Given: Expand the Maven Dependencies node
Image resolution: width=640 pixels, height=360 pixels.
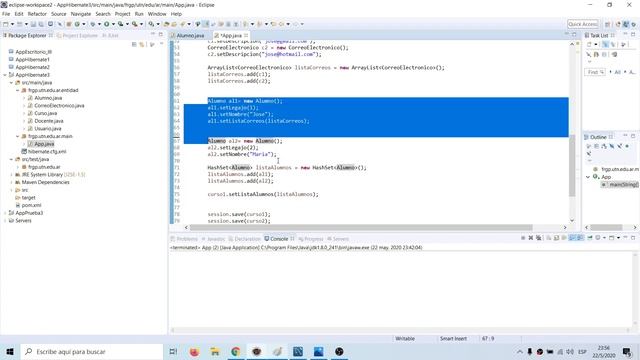Looking at the screenshot, I should [11, 182].
